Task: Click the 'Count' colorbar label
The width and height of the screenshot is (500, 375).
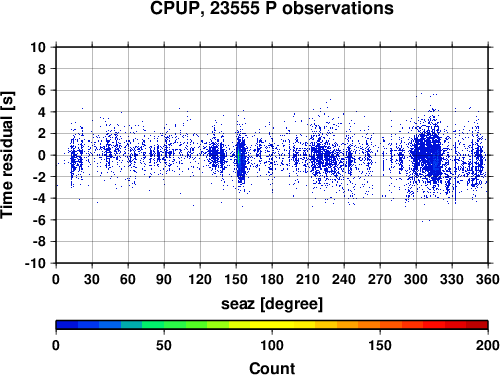Action: click(x=272, y=368)
